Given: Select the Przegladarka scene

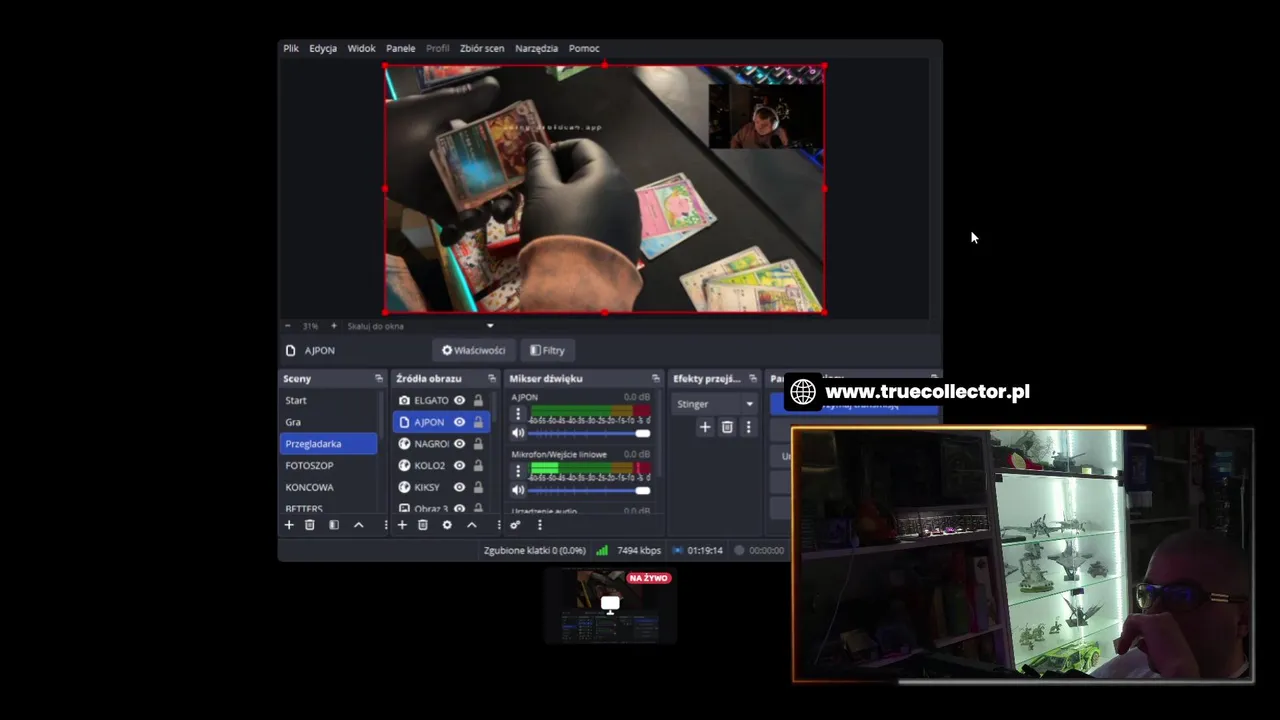Looking at the screenshot, I should pos(329,444).
